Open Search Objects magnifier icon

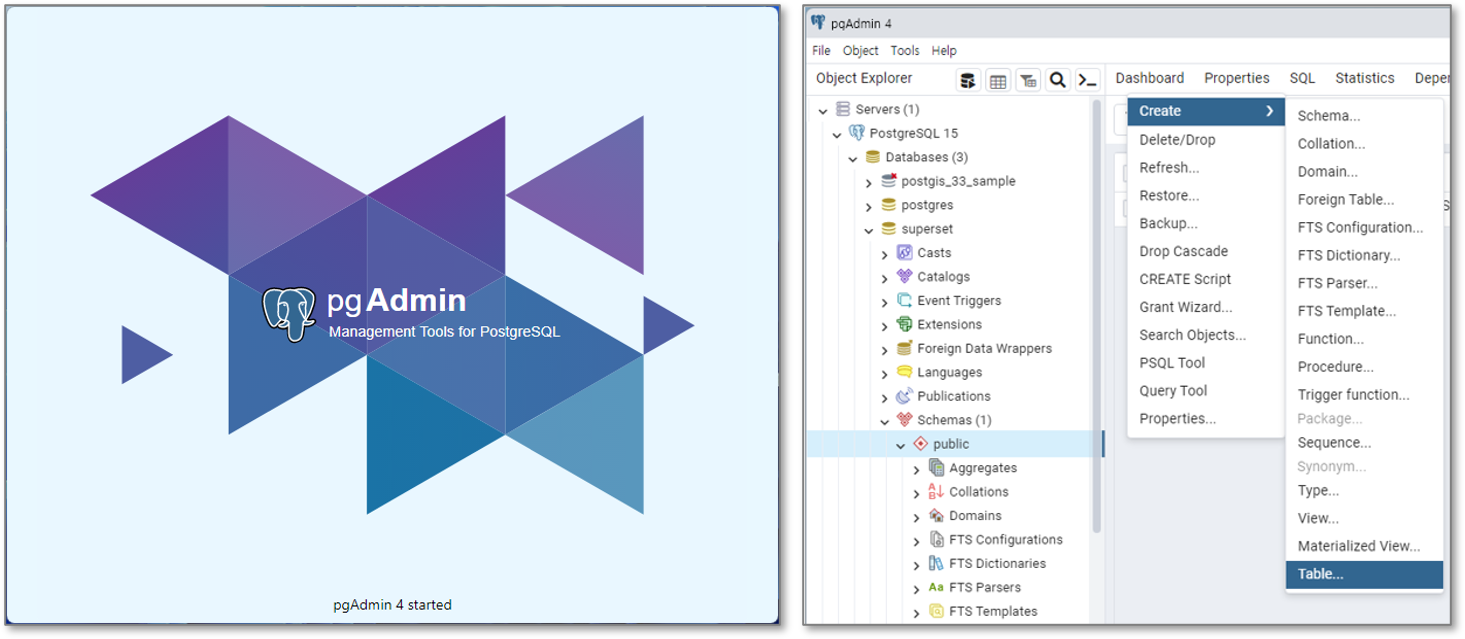click(x=1058, y=81)
